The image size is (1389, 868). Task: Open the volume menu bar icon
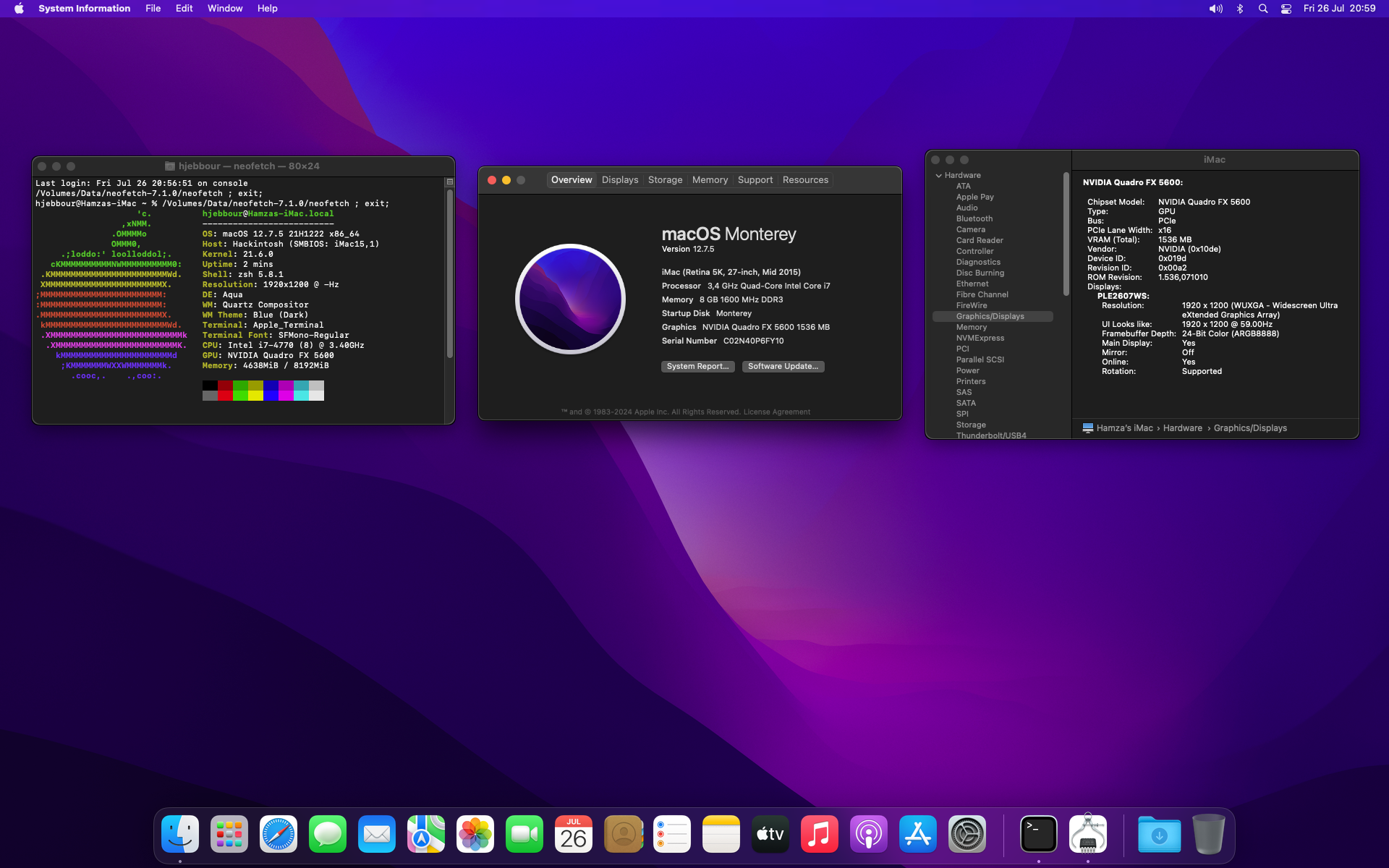pos(1215,9)
